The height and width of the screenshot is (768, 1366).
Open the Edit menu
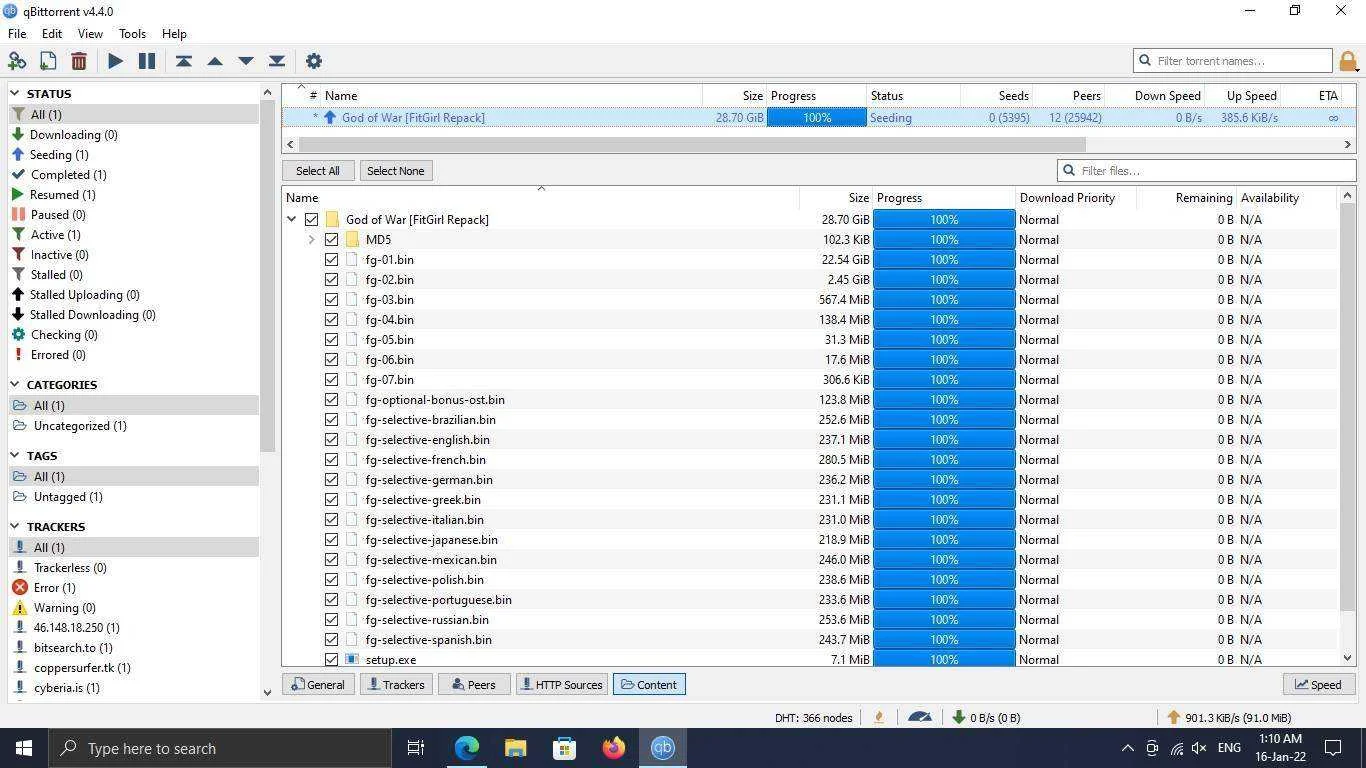(x=52, y=33)
